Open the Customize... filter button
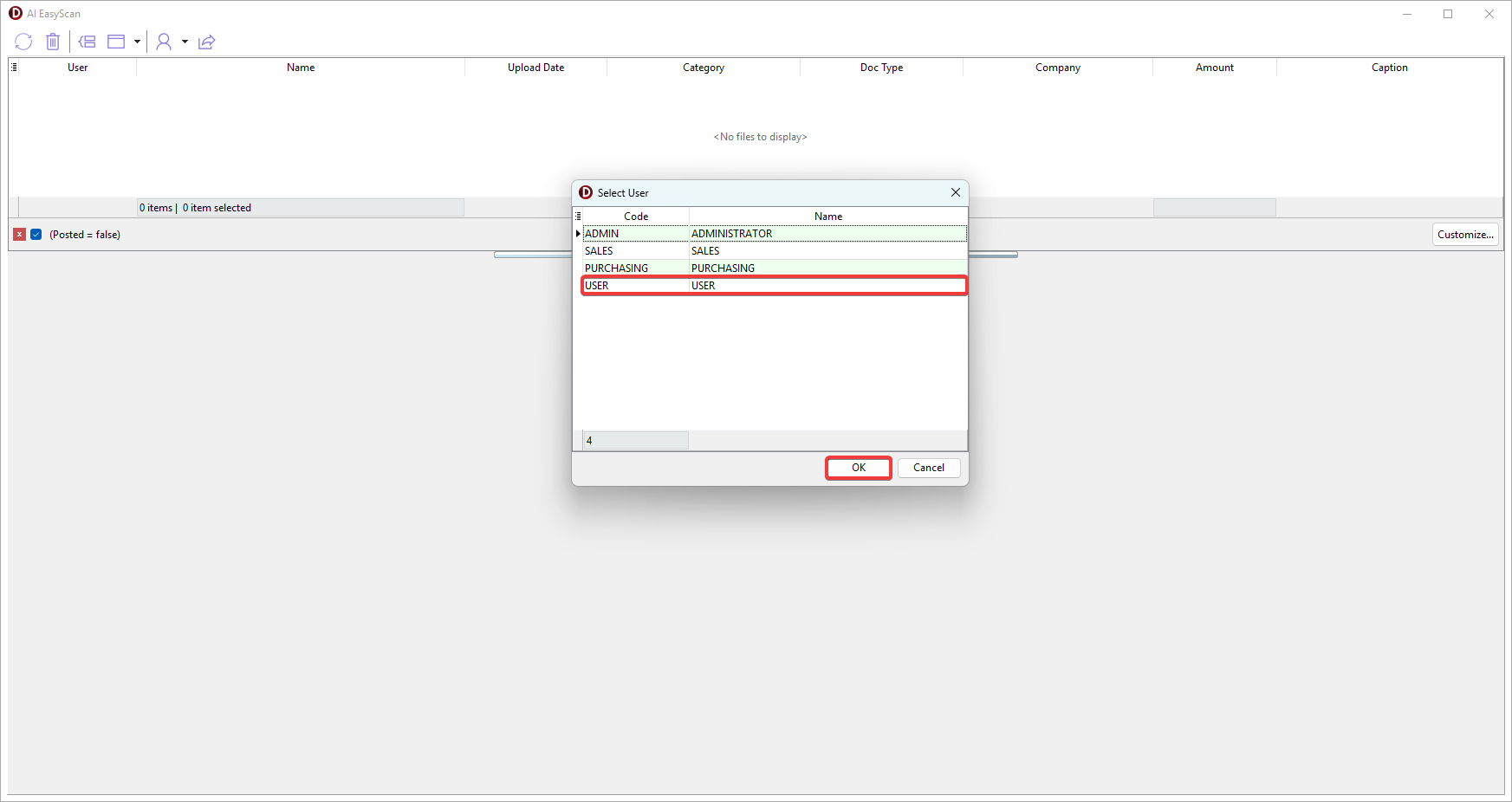This screenshot has width=1512, height=802. click(x=1464, y=235)
